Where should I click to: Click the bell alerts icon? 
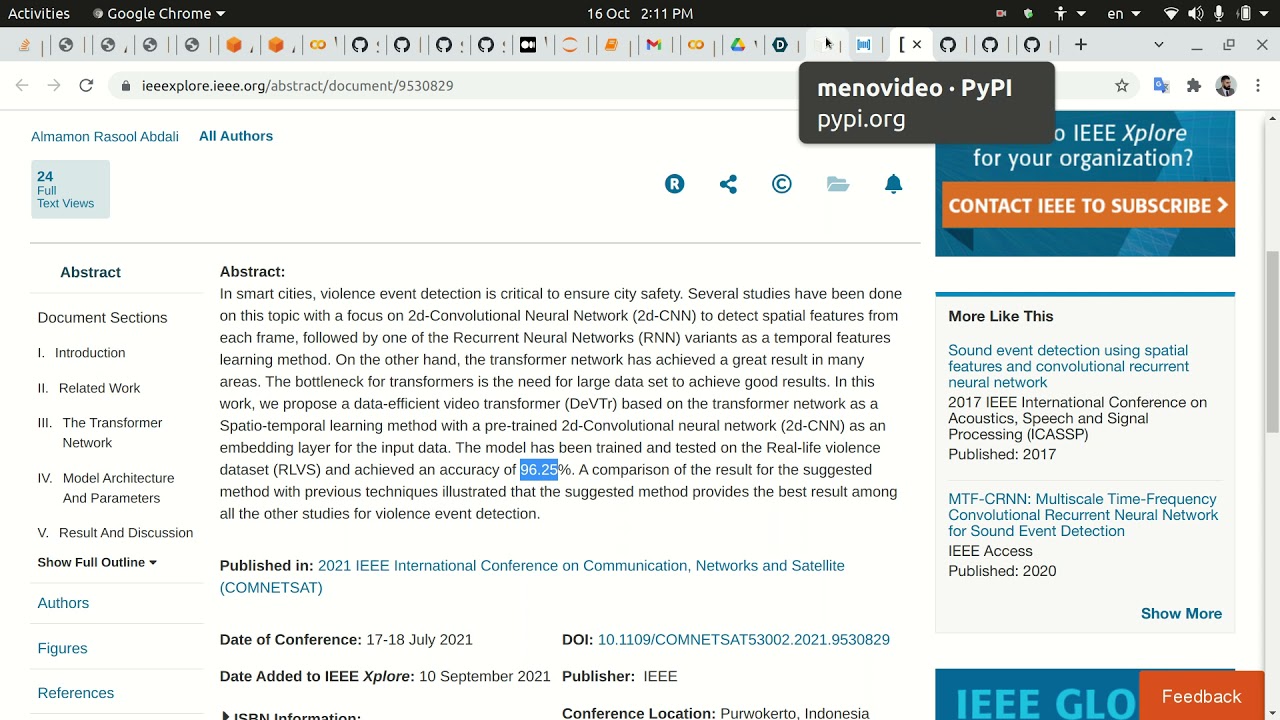894,184
